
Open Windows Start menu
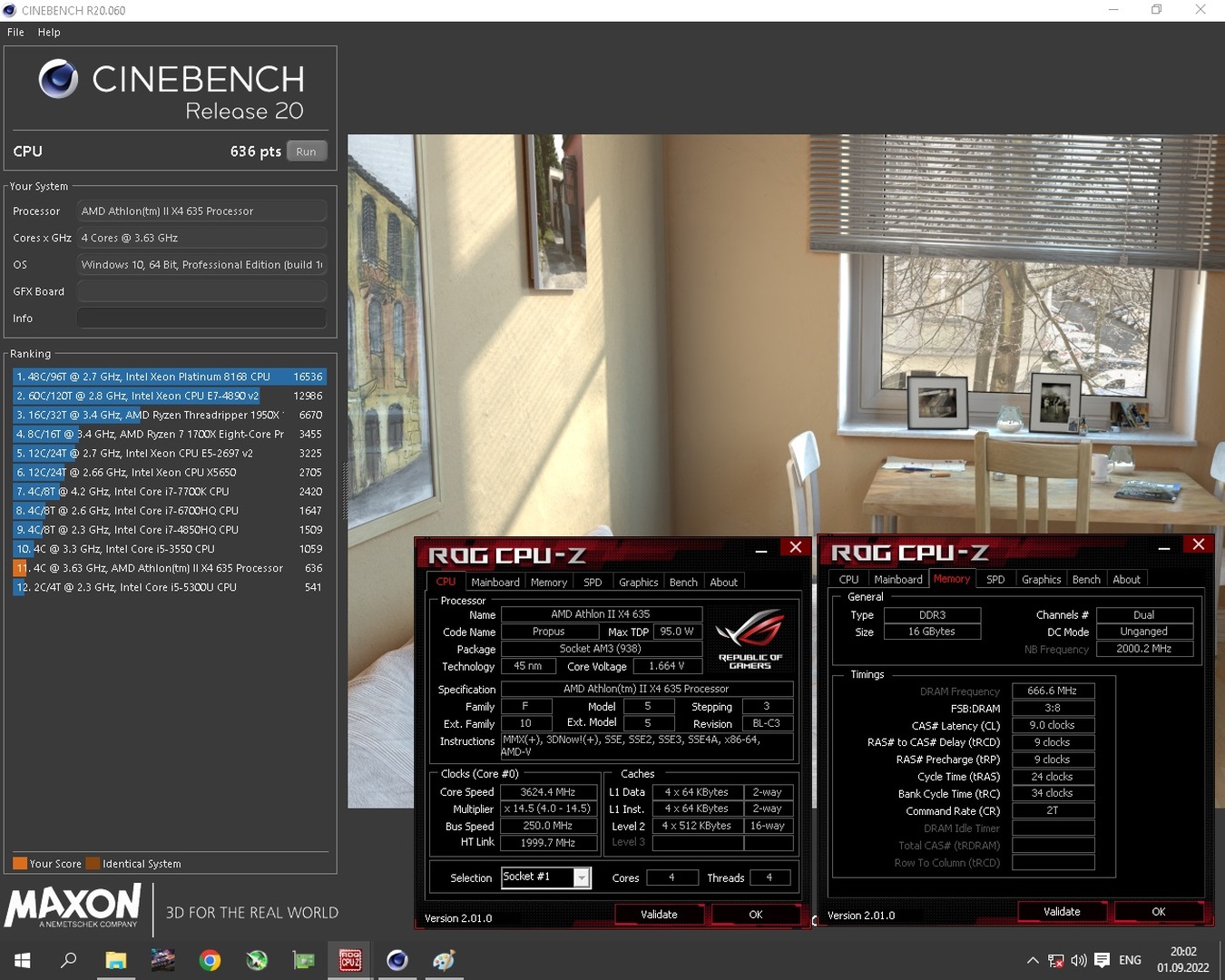(23, 960)
